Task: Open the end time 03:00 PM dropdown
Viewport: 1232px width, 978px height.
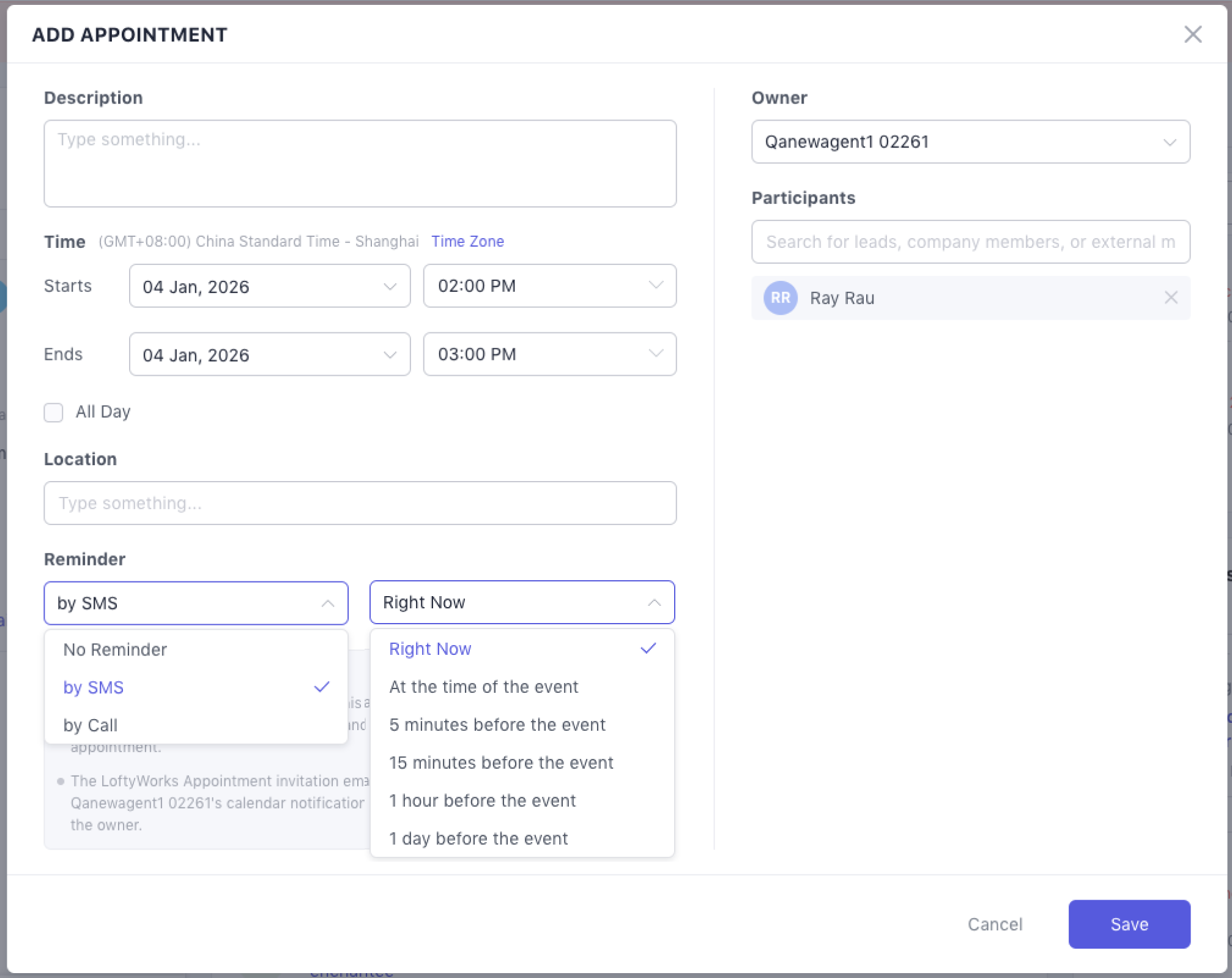Action: click(549, 354)
